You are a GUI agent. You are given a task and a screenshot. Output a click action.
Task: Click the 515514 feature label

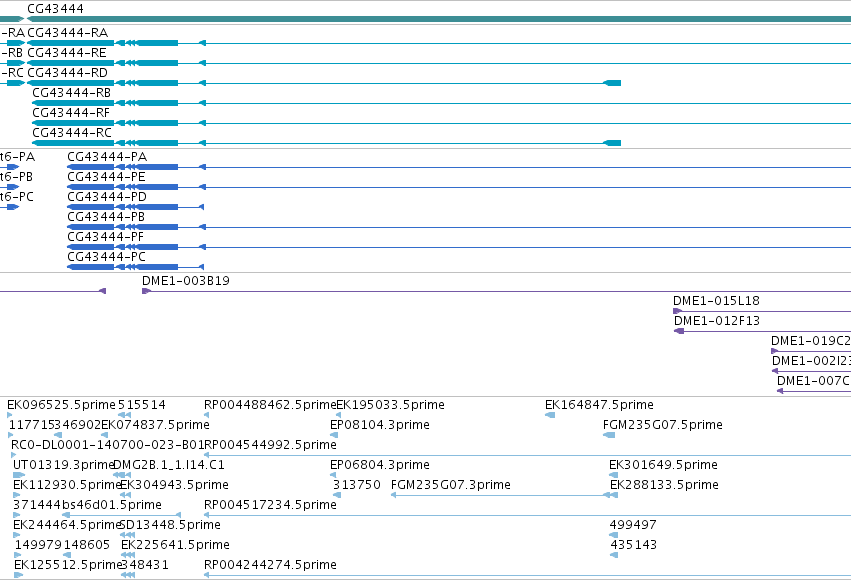click(142, 405)
